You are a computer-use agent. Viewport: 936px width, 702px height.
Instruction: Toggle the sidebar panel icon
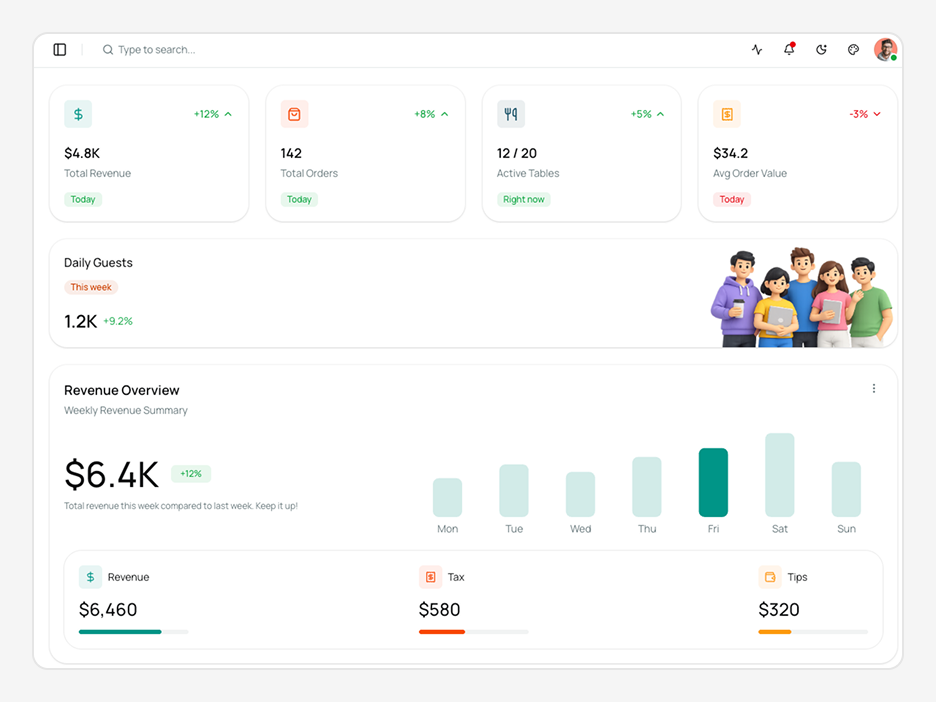[60, 50]
